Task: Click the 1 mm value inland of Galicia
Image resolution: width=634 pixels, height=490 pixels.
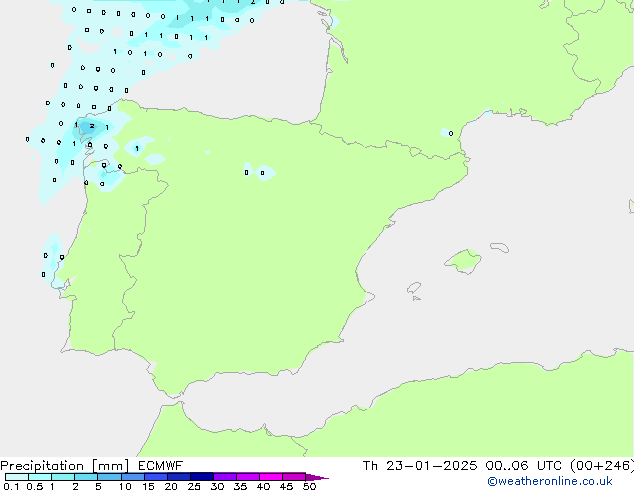Action: click(137, 148)
